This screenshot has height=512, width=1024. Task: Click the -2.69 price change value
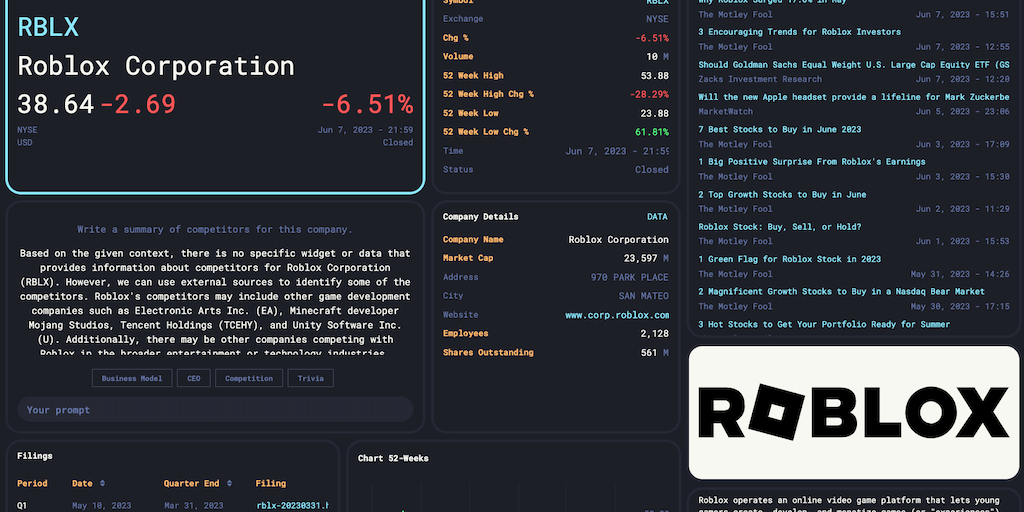(x=138, y=104)
